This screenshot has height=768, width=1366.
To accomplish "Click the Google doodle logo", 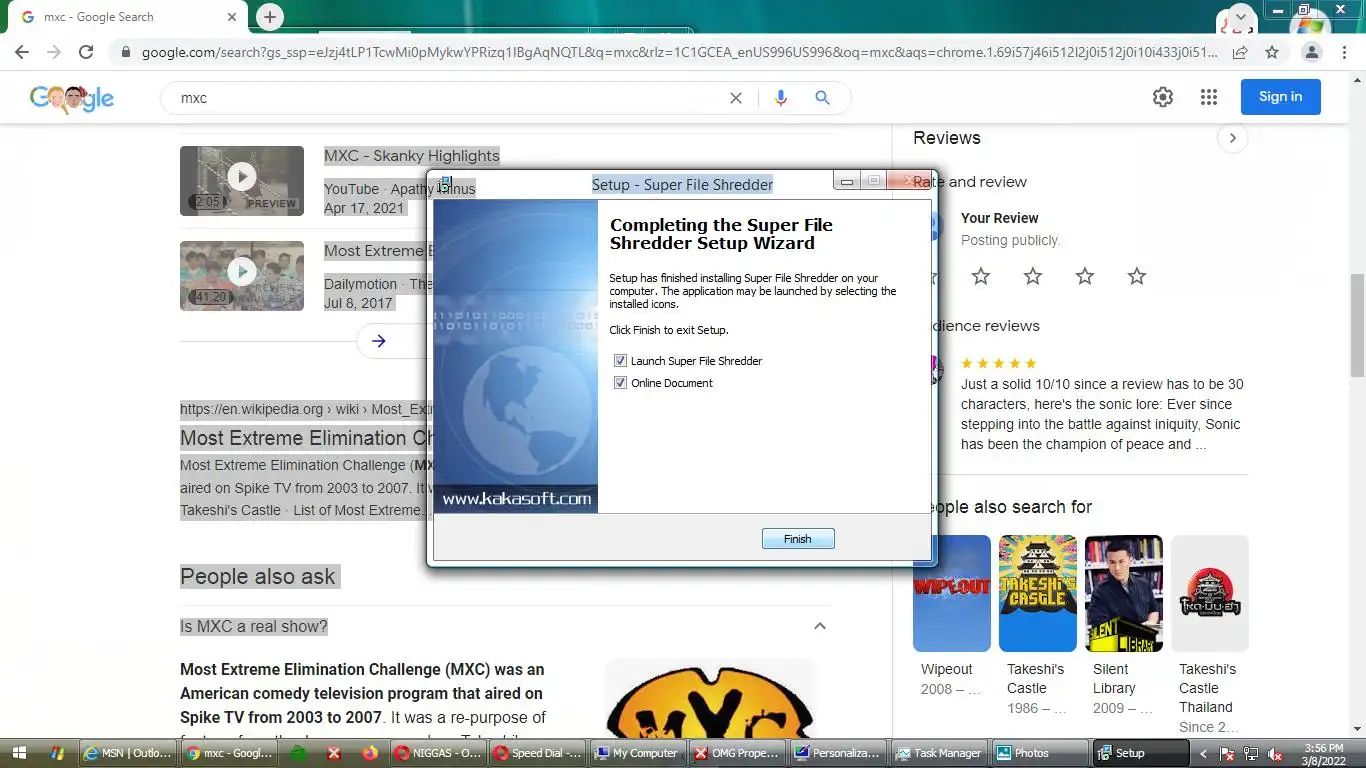I will point(72,98).
